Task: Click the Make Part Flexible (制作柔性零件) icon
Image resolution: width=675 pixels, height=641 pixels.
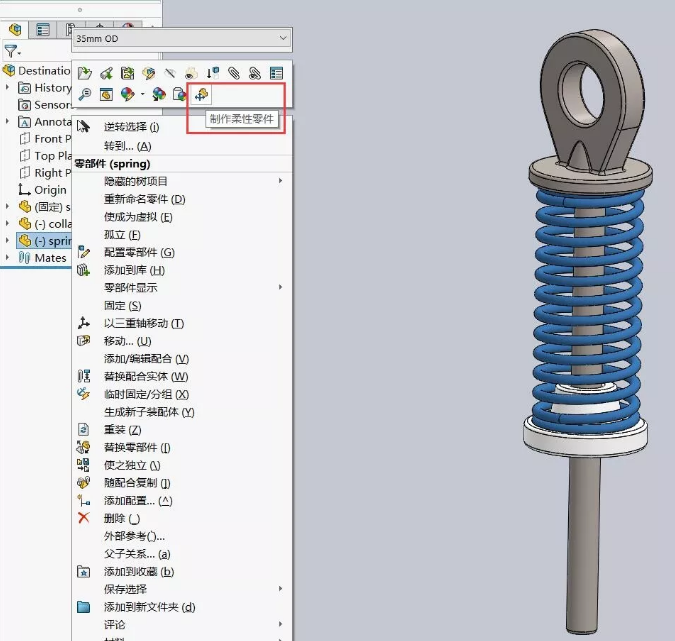Action: point(202,95)
